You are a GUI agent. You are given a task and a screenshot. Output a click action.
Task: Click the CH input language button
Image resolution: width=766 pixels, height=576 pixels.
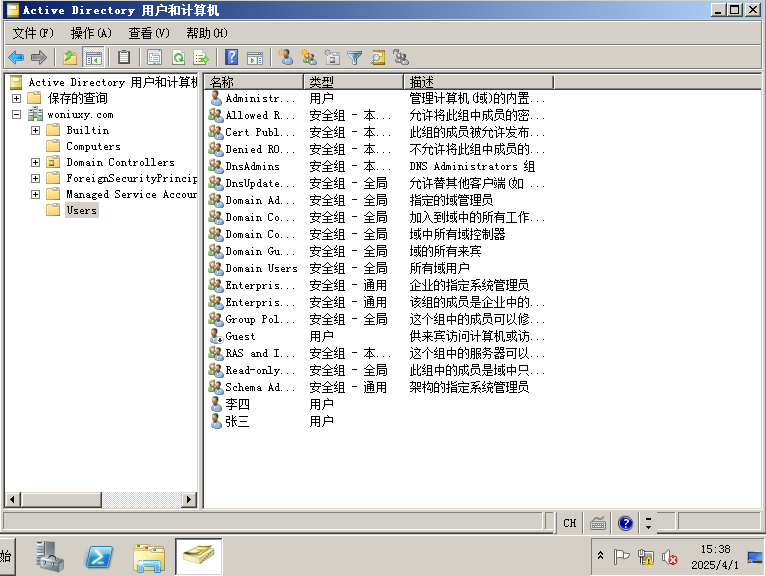tap(570, 523)
